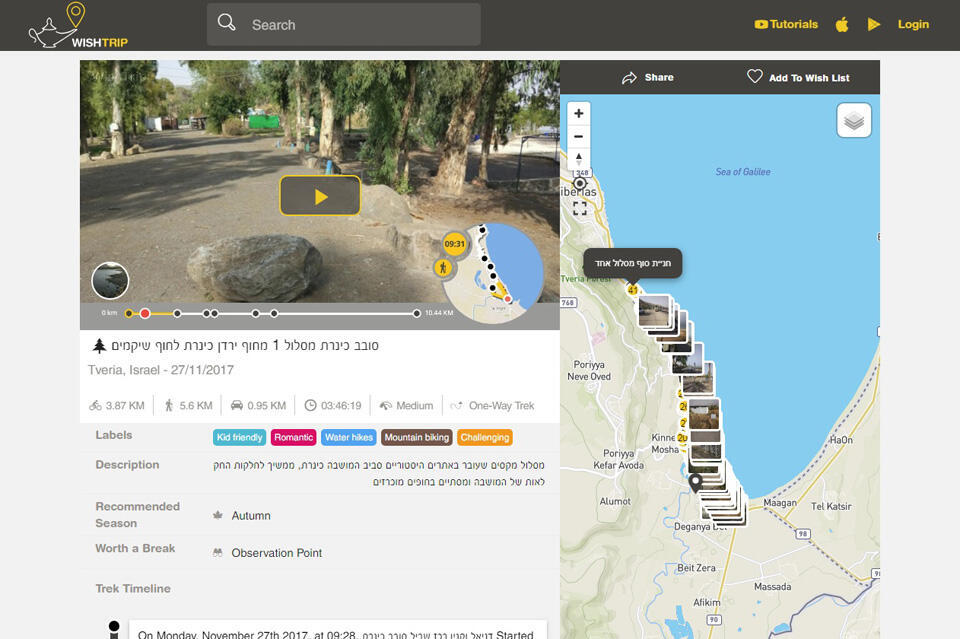Select the Water hikes label
The width and height of the screenshot is (960, 639).
(349, 438)
